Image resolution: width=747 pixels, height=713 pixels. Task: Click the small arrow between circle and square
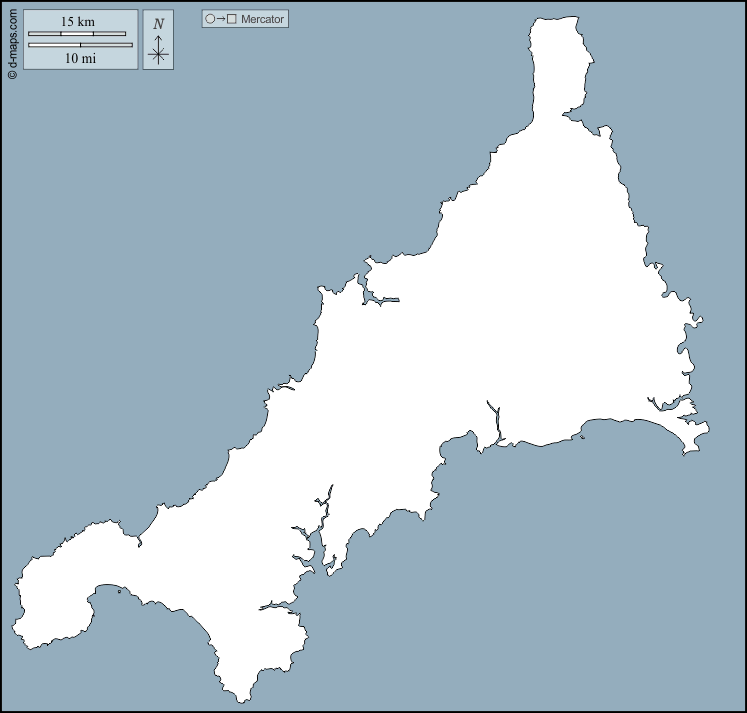(221, 19)
